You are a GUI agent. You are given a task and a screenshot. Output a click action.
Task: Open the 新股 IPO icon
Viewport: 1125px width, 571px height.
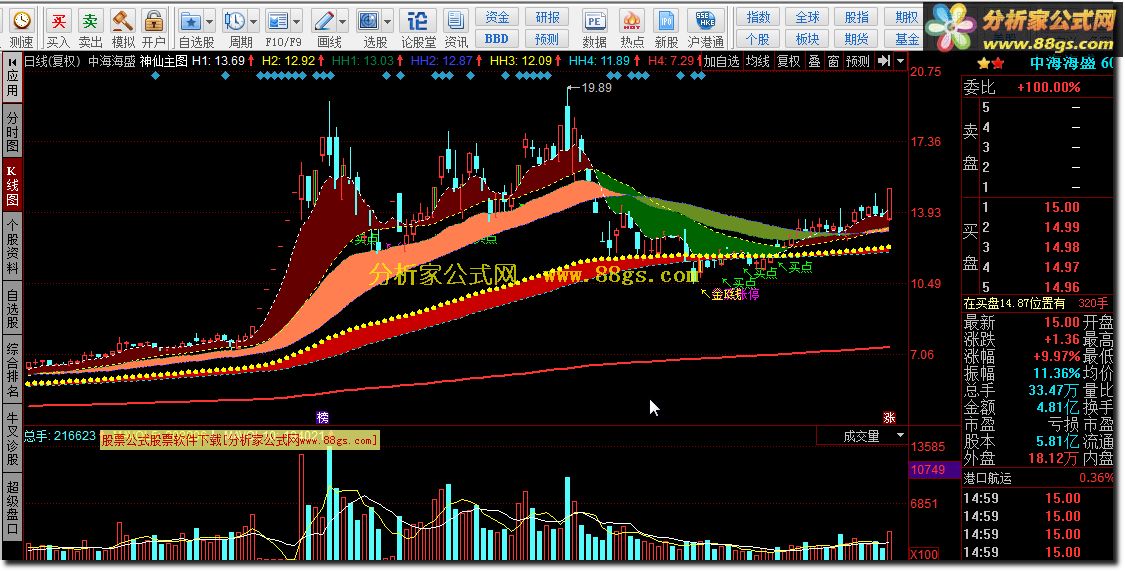pyautogui.click(x=667, y=20)
